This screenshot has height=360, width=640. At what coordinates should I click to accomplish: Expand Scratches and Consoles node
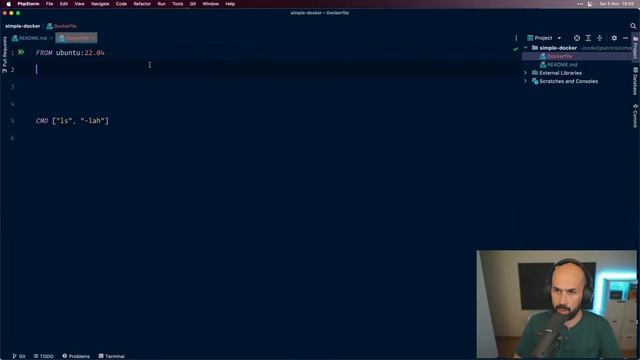526,81
